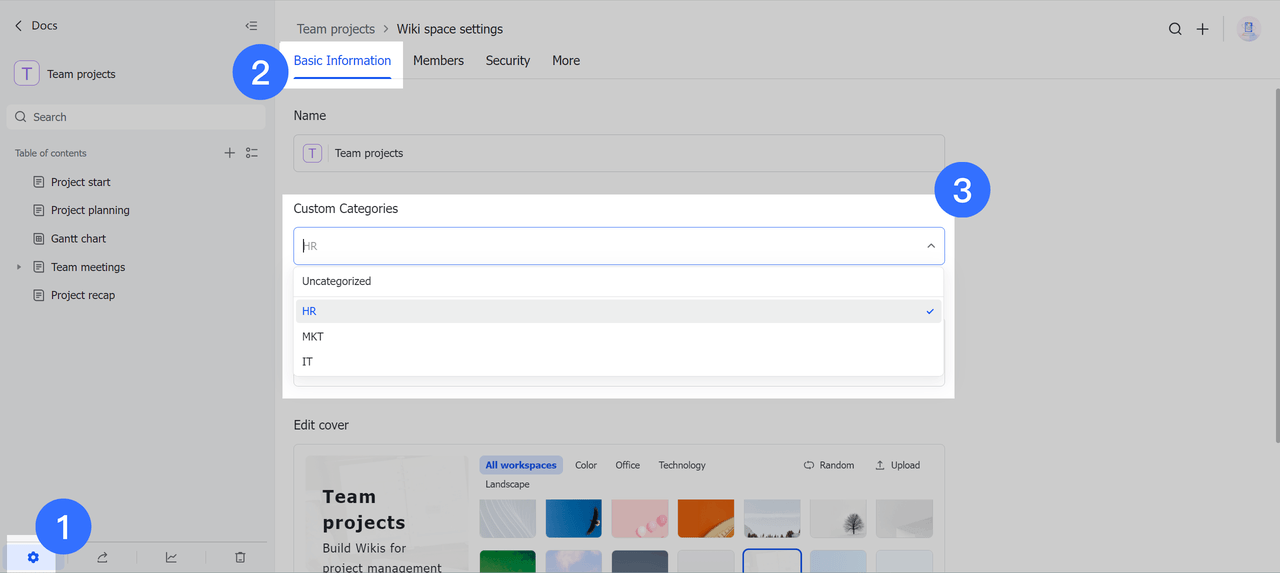
Task: Choose the MKT category option
Action: [619, 336]
